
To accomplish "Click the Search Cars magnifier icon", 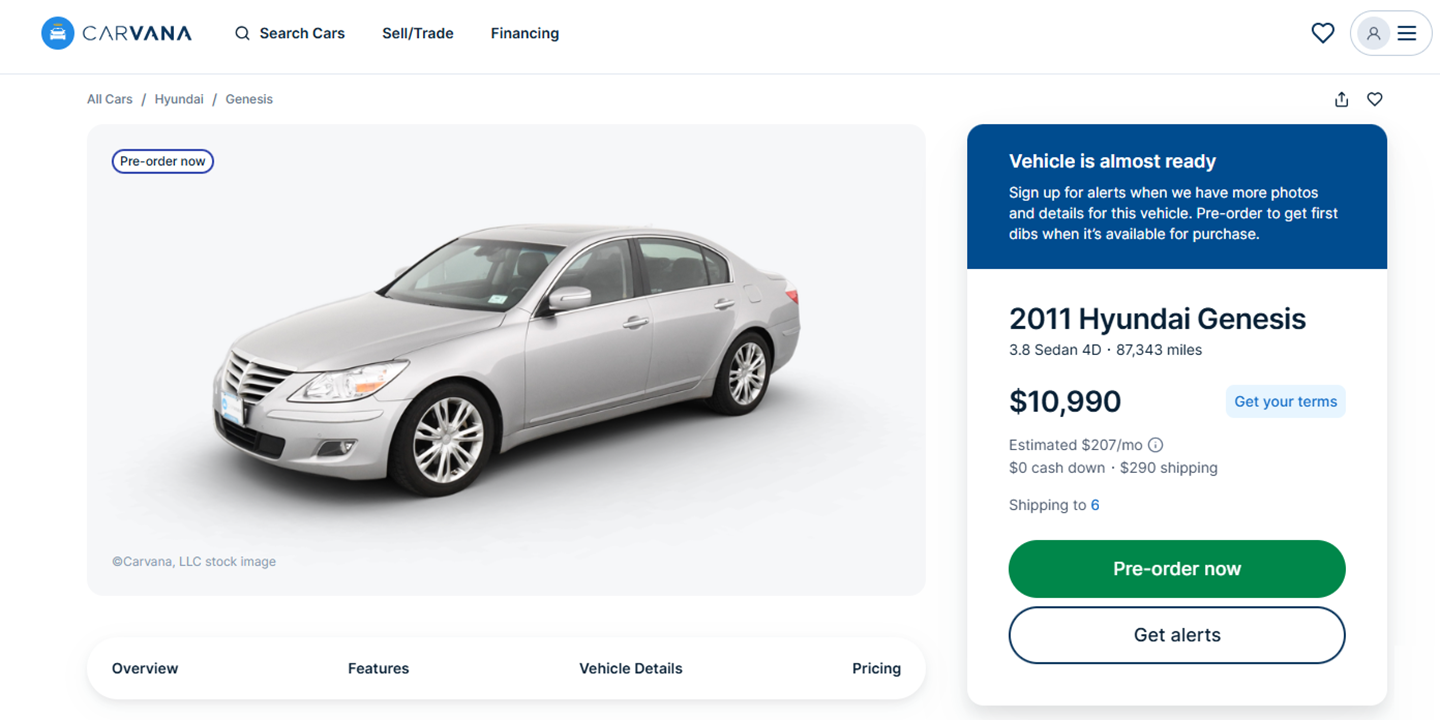I will tap(242, 34).
